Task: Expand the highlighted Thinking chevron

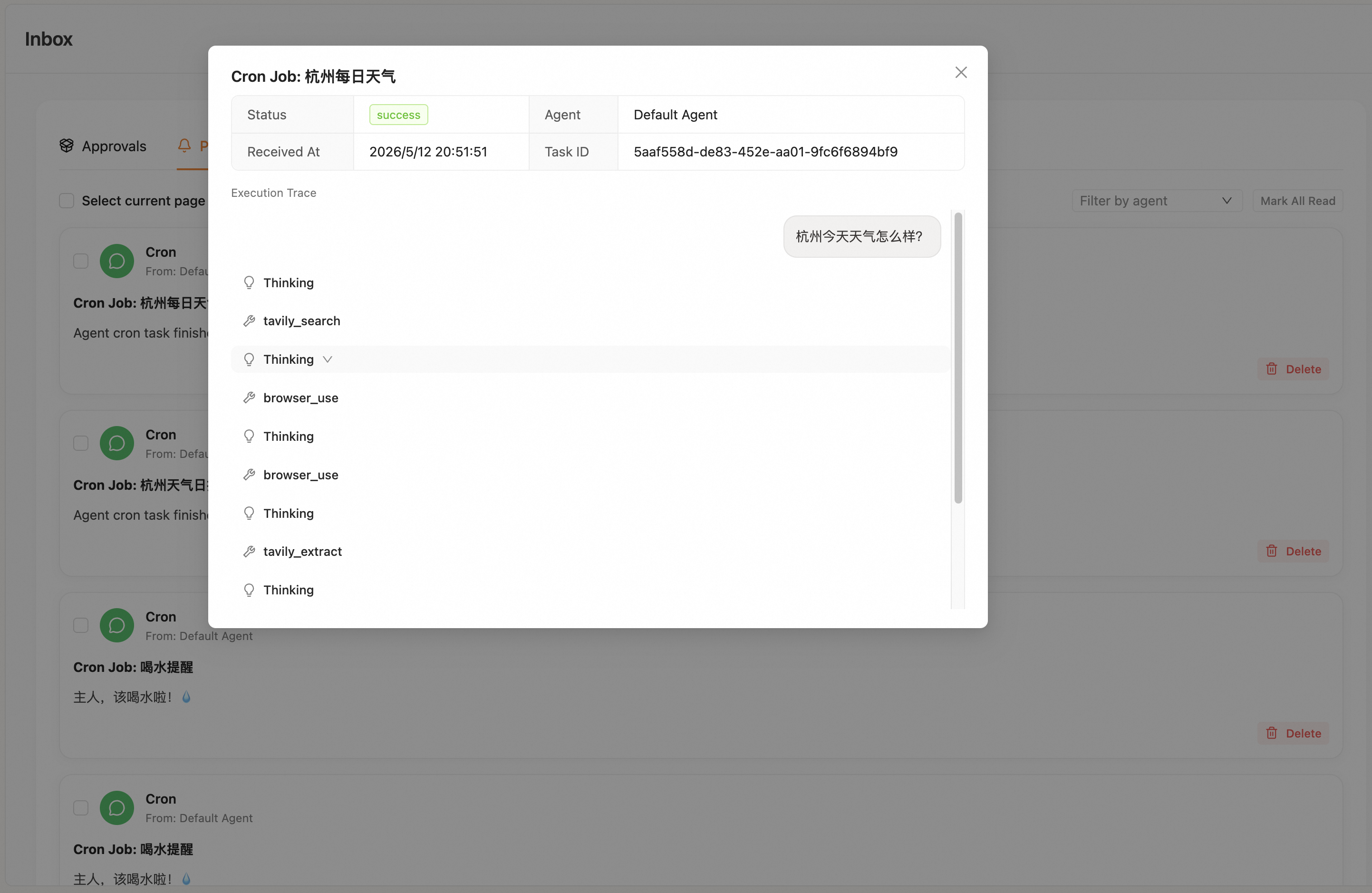Action: pos(328,359)
